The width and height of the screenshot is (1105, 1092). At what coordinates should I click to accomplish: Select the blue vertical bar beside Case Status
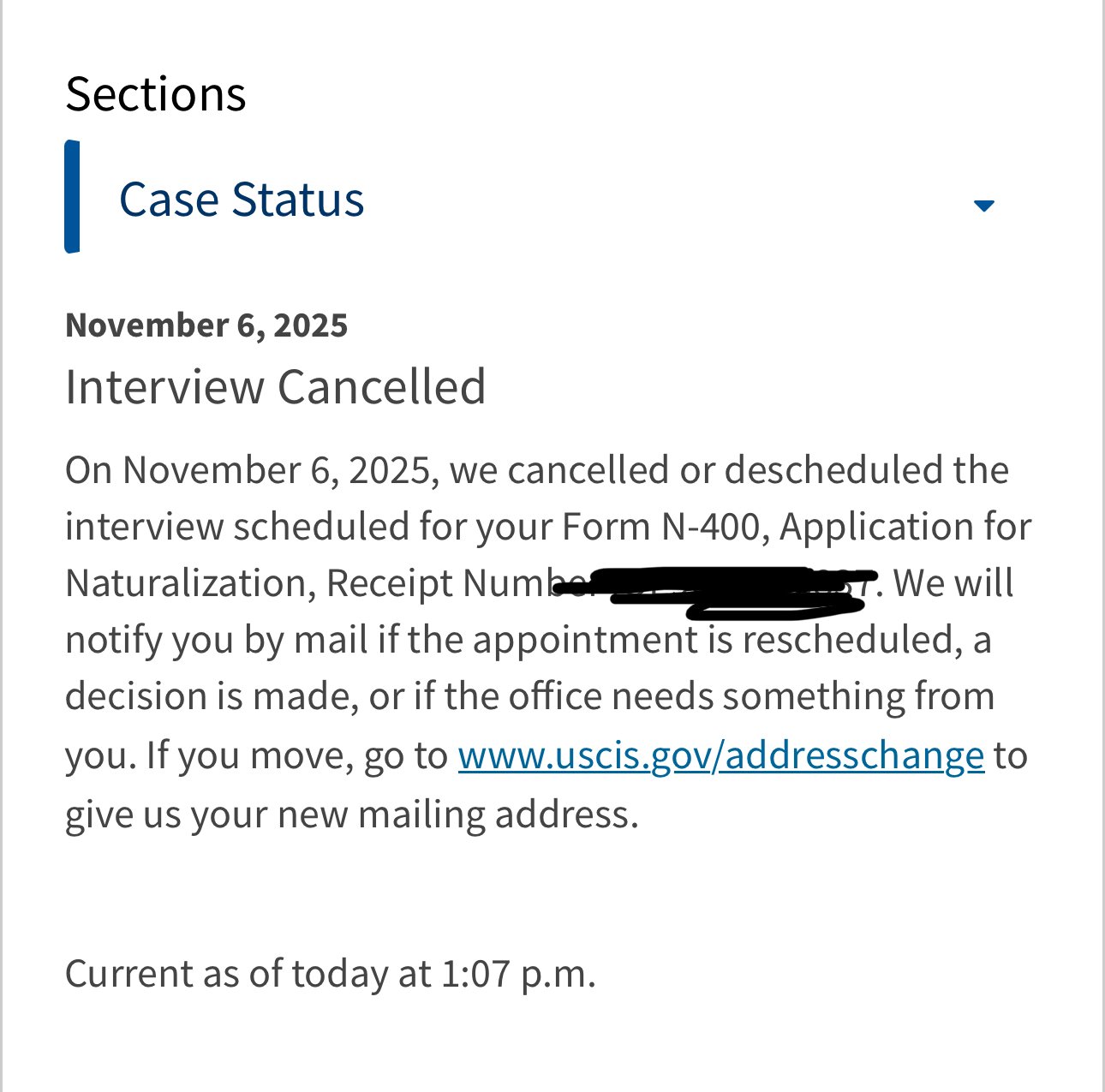coord(73,197)
